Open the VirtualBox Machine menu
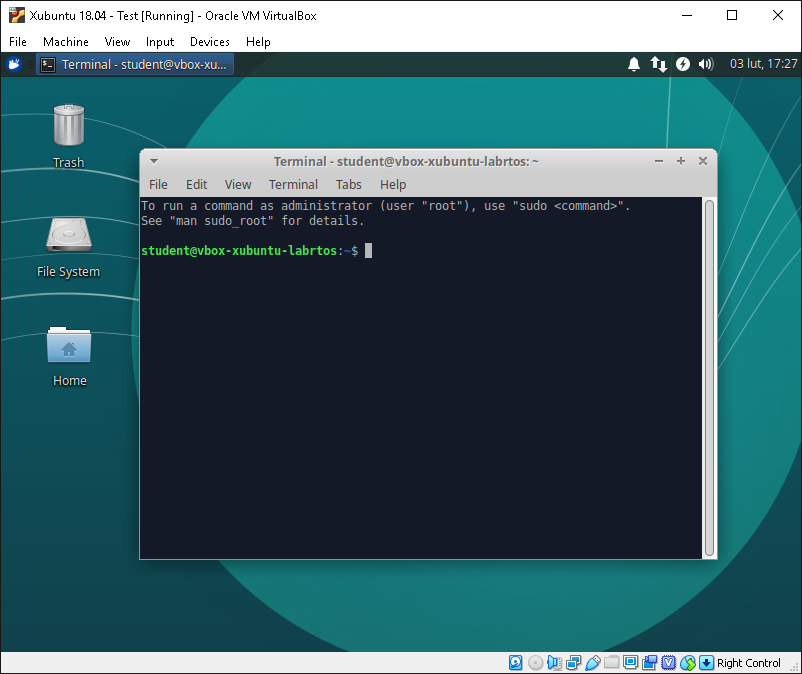The height and width of the screenshot is (674, 802). [x=65, y=41]
